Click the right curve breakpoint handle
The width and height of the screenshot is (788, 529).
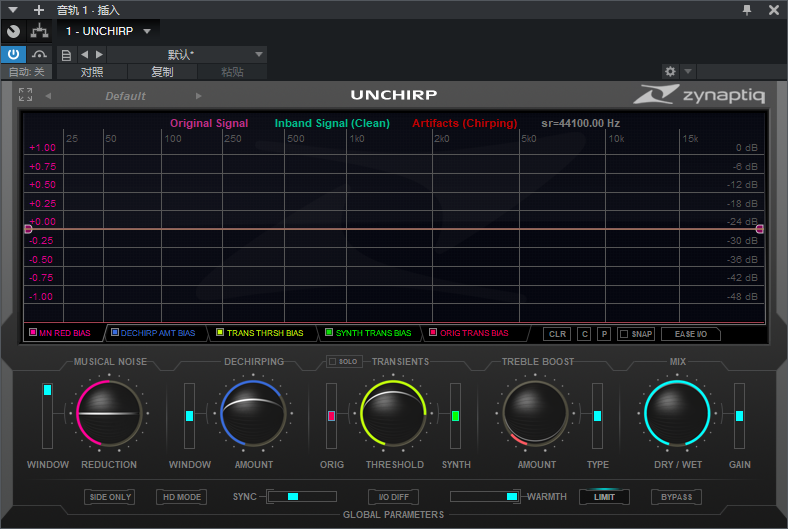759,229
